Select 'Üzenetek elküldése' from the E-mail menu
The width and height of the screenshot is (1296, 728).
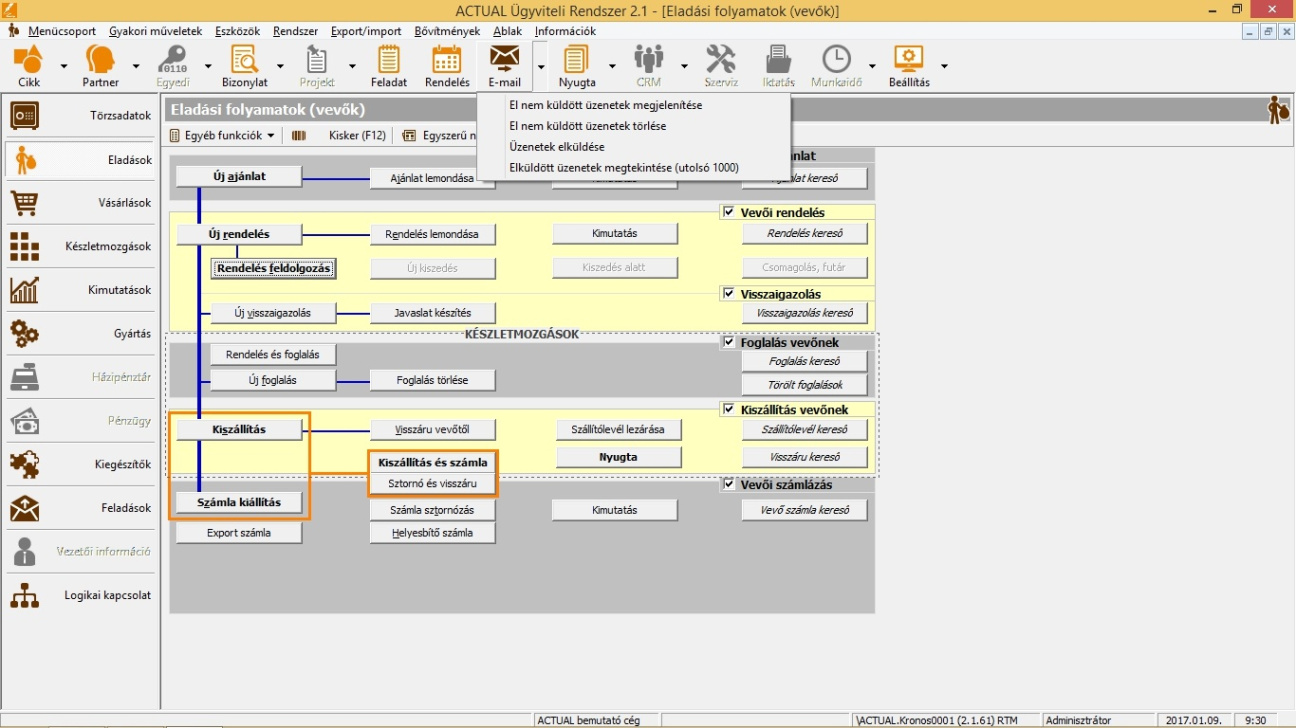point(556,147)
